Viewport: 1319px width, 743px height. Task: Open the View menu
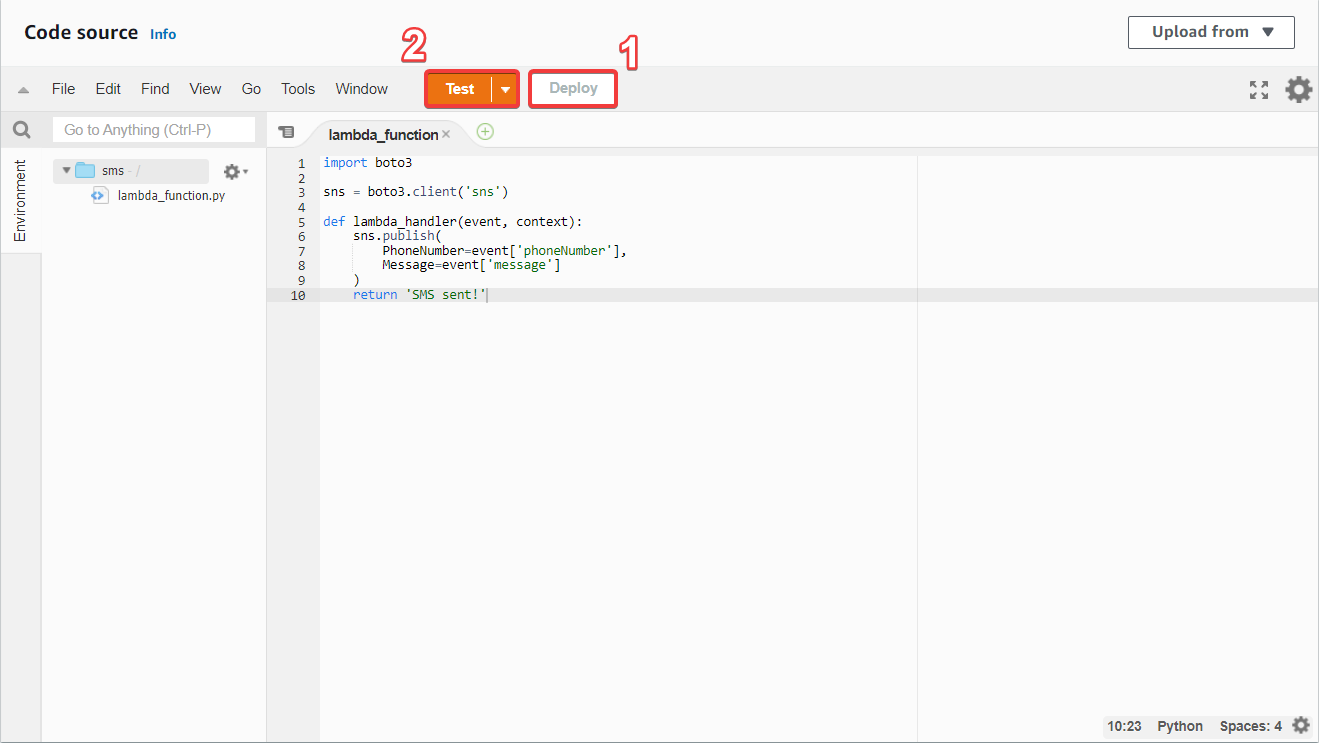point(205,89)
